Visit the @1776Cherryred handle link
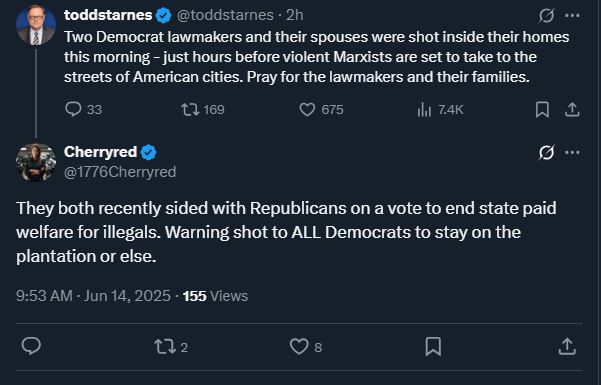 tap(120, 172)
